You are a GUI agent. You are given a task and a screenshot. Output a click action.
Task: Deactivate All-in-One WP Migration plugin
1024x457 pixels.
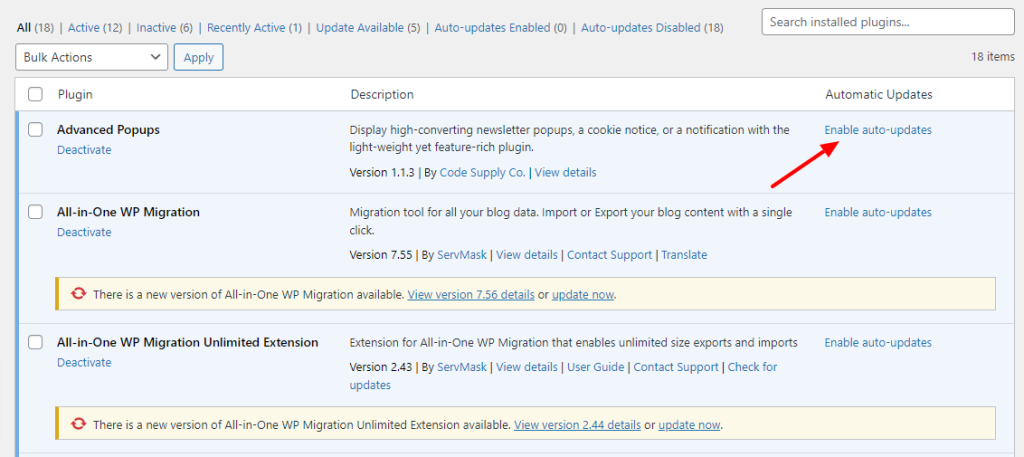pos(84,232)
